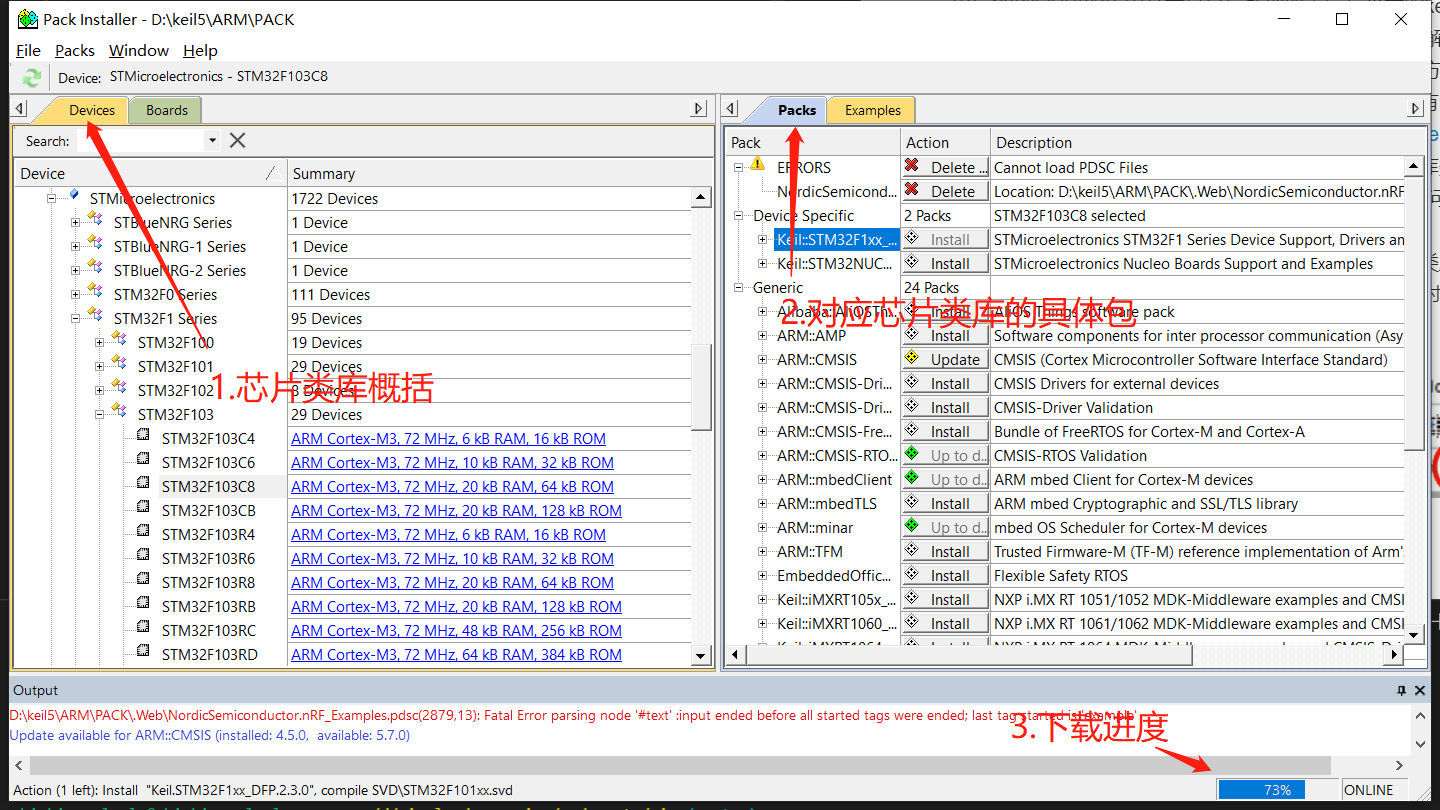Open STM32F103RC summary link with 256 kB ROM

(x=456, y=631)
